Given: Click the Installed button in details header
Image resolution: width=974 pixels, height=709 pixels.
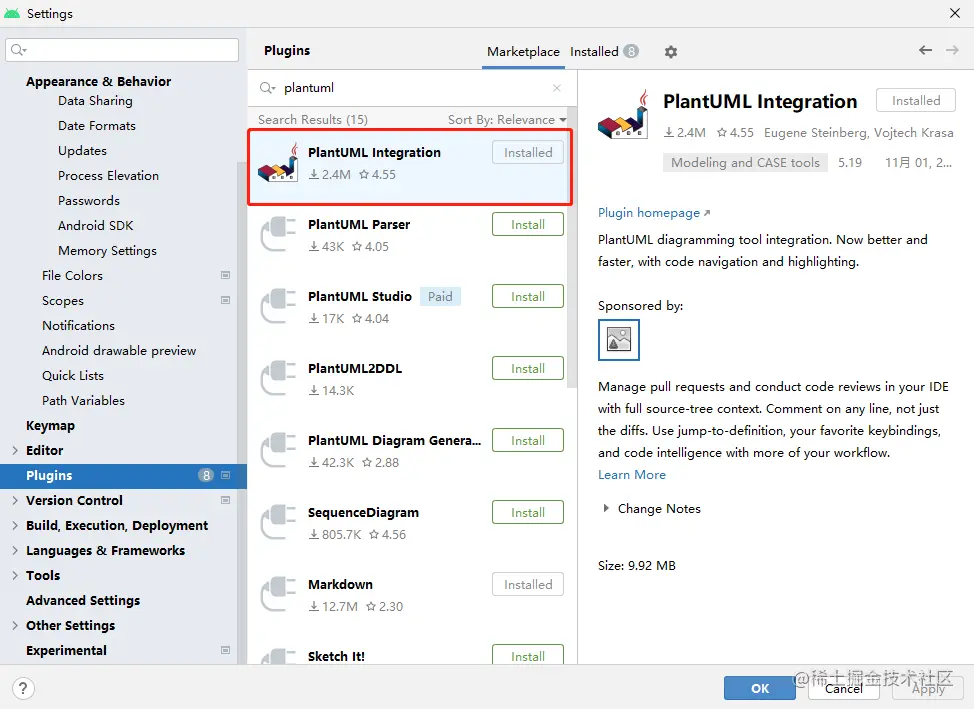Looking at the screenshot, I should [916, 101].
